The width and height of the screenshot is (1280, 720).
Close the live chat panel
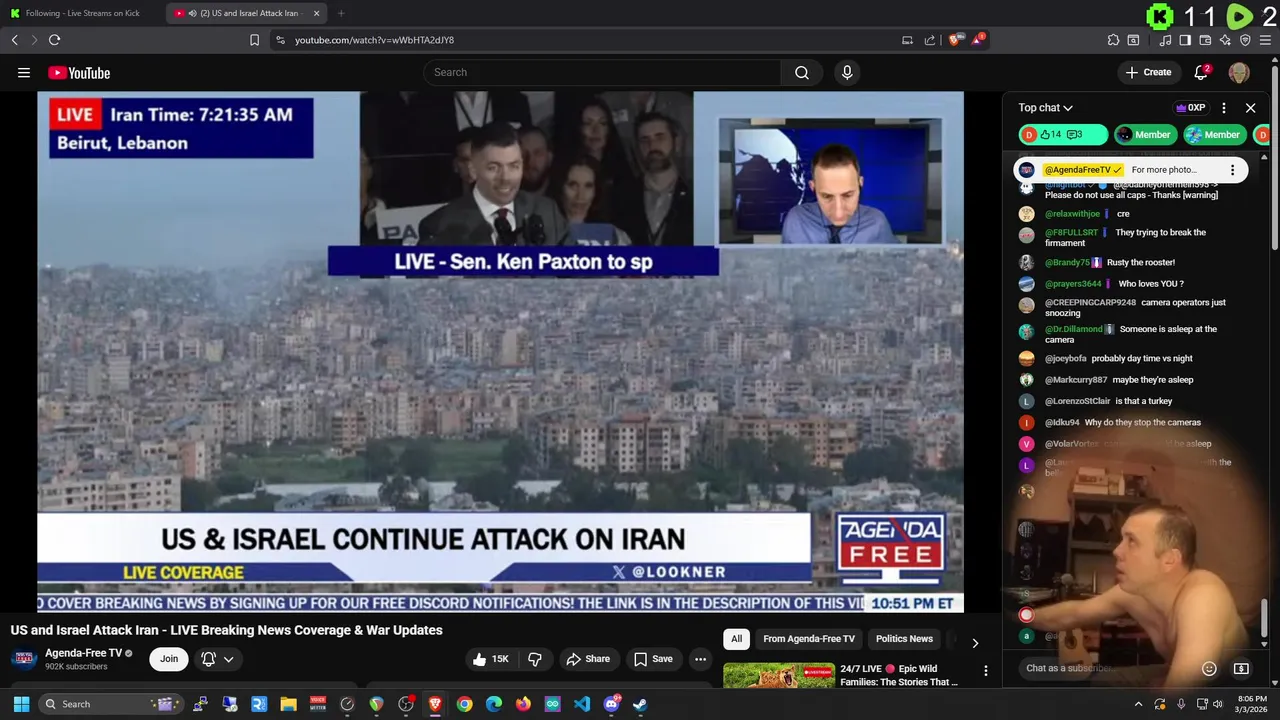(x=1250, y=108)
